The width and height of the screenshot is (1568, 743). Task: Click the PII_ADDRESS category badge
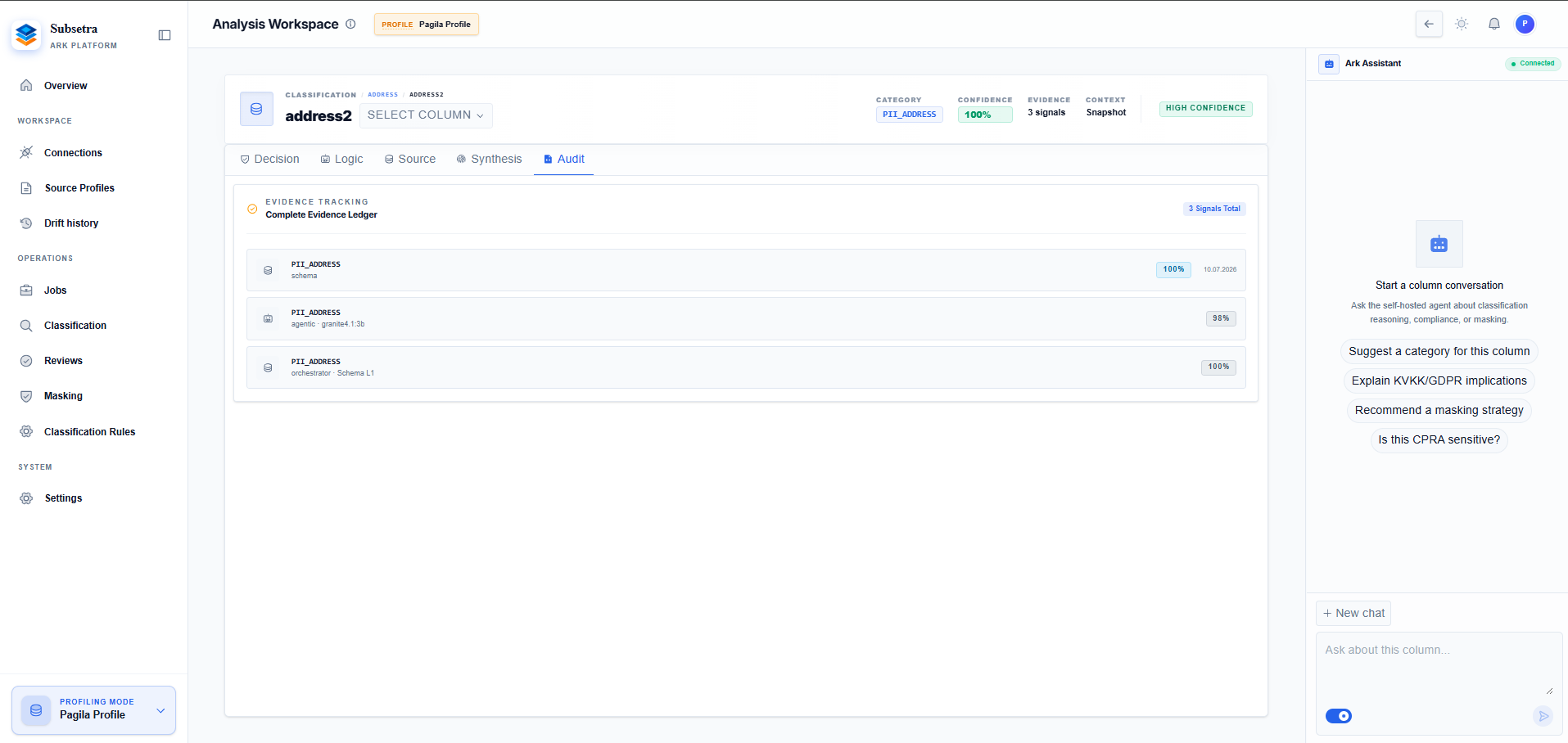pyautogui.click(x=909, y=115)
